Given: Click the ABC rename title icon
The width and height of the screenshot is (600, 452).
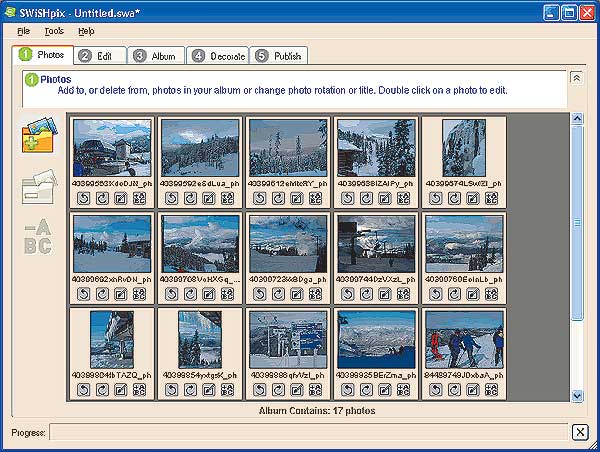Looking at the screenshot, I should pyautogui.click(x=38, y=236).
